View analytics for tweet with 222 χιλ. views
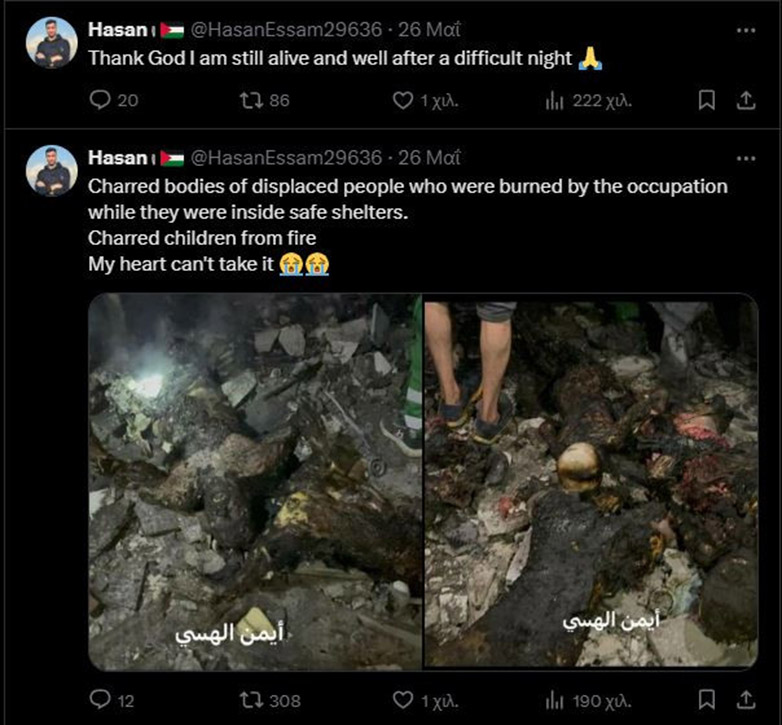This screenshot has width=782, height=725. tap(556, 100)
